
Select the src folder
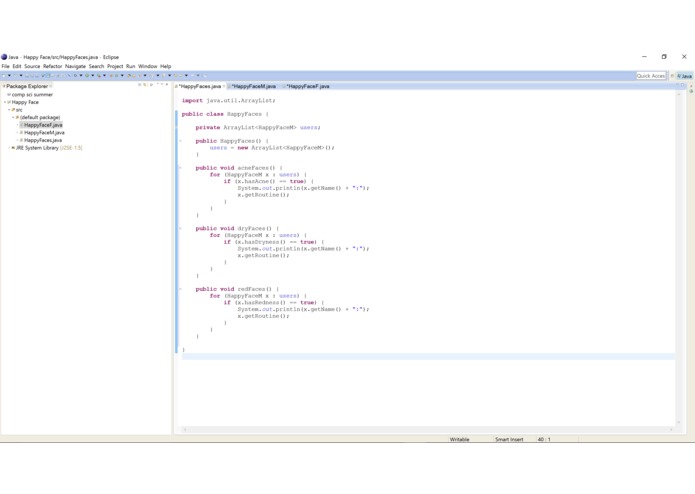coord(19,109)
